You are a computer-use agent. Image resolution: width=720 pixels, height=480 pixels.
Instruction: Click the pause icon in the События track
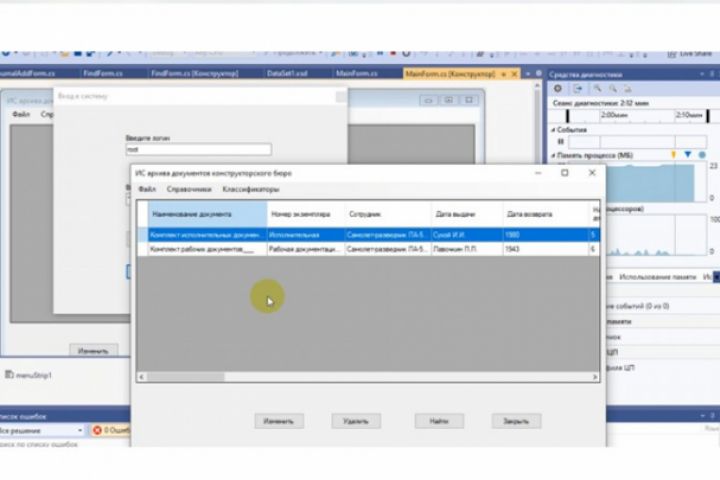[561, 142]
